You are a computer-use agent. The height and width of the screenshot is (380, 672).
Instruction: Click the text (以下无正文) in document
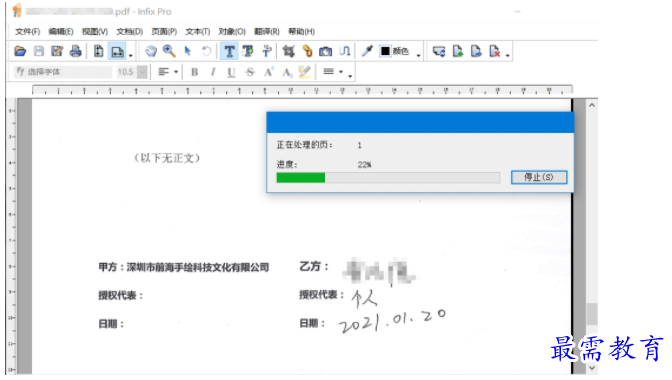(167, 158)
